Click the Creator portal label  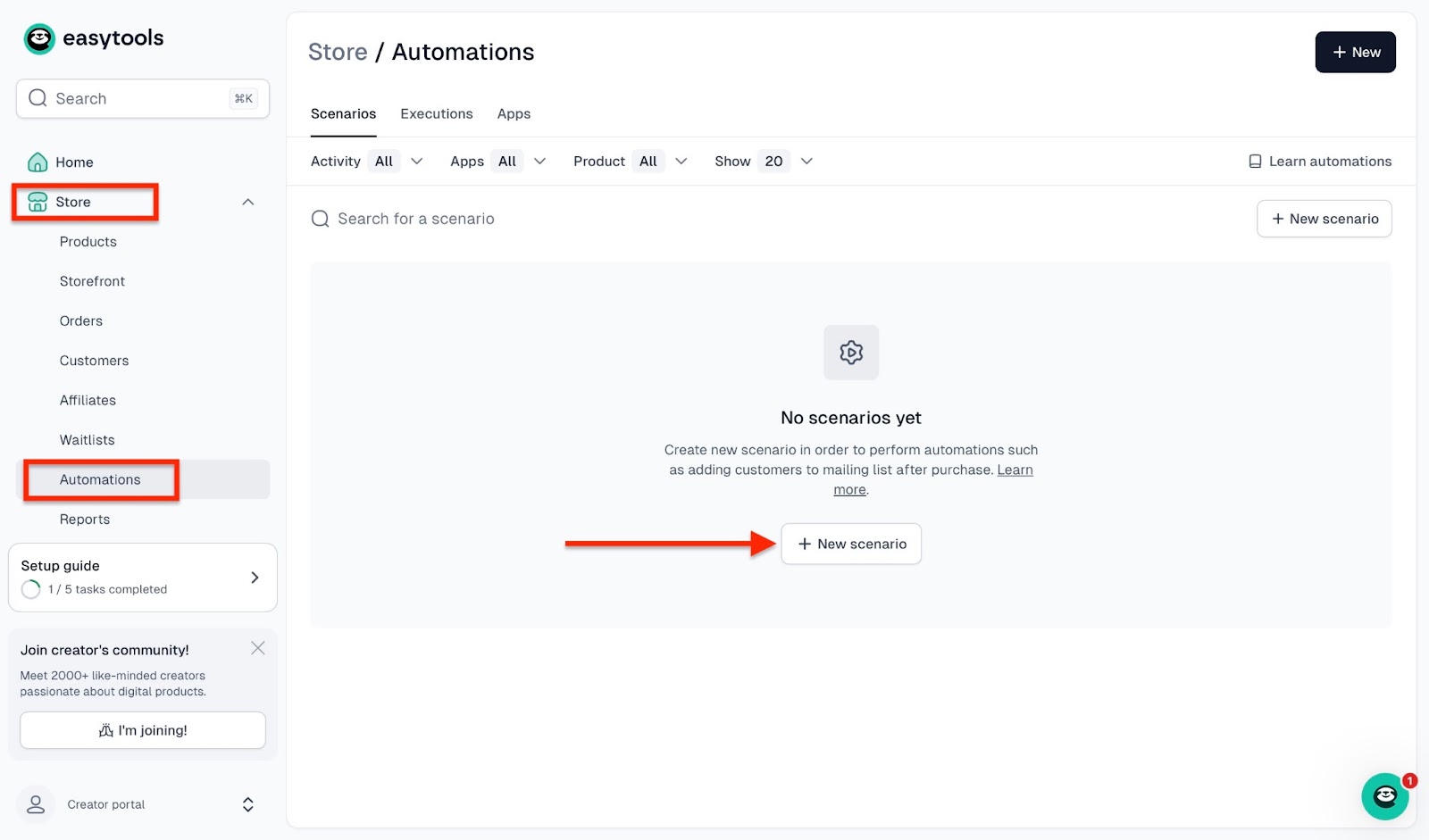(106, 804)
